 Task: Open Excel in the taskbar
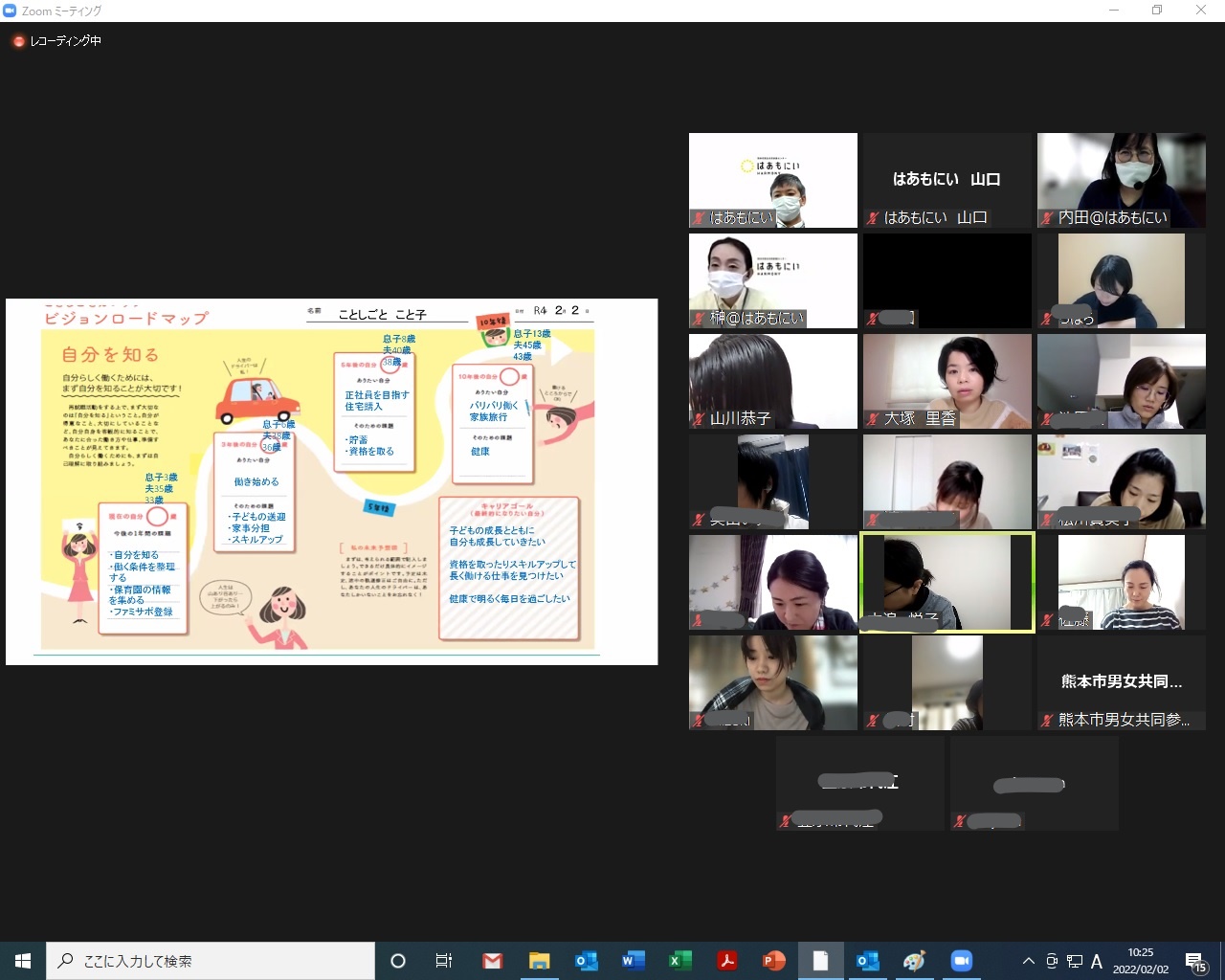click(679, 961)
